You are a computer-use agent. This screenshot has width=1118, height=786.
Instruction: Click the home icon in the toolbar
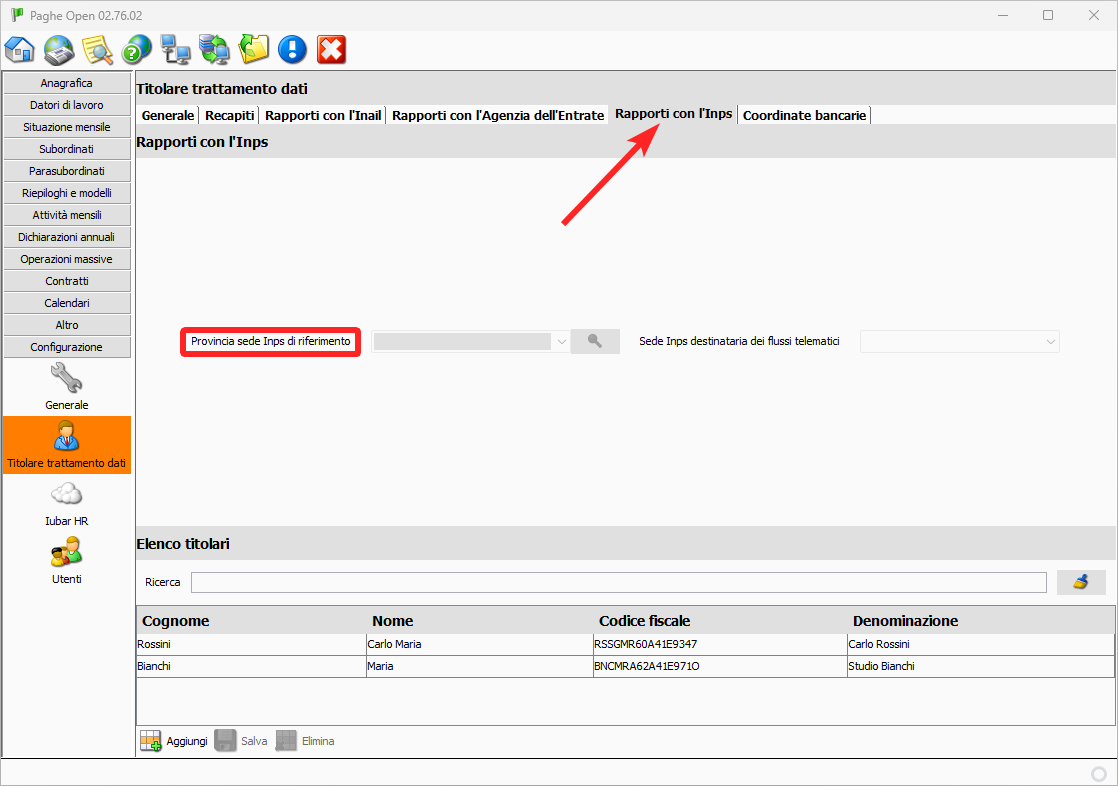[x=20, y=49]
